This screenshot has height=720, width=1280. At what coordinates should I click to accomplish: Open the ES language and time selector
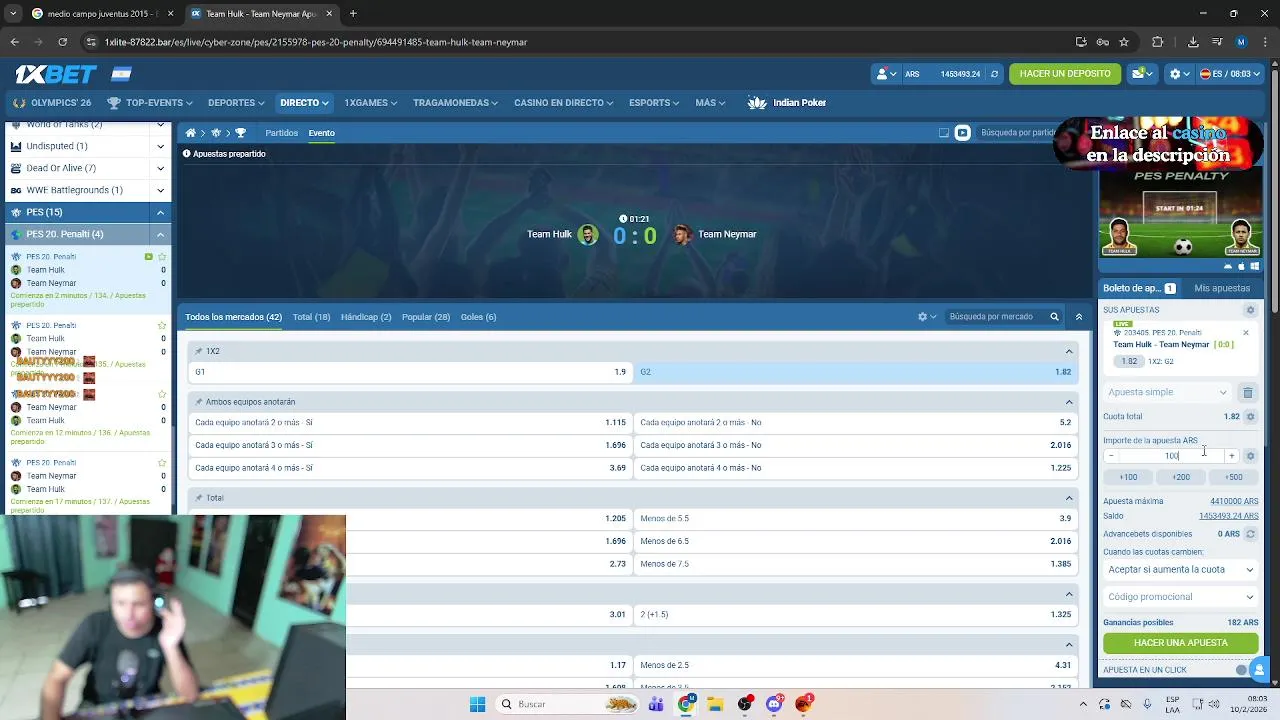[x=1229, y=74]
